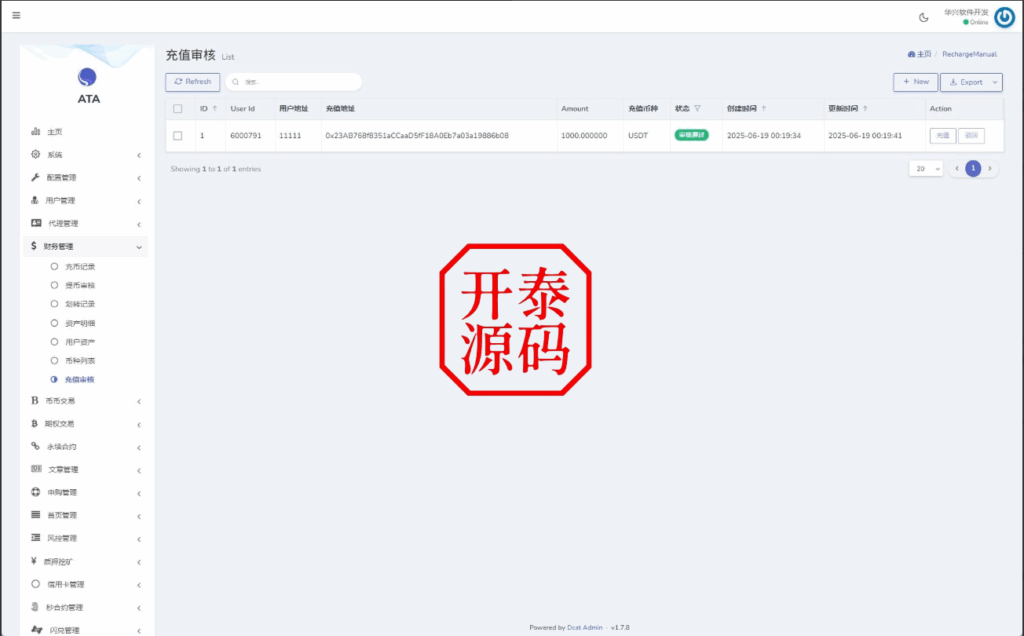The image size is (1024, 636).
Task: Open the page size 20 dropdown
Action: (x=925, y=168)
